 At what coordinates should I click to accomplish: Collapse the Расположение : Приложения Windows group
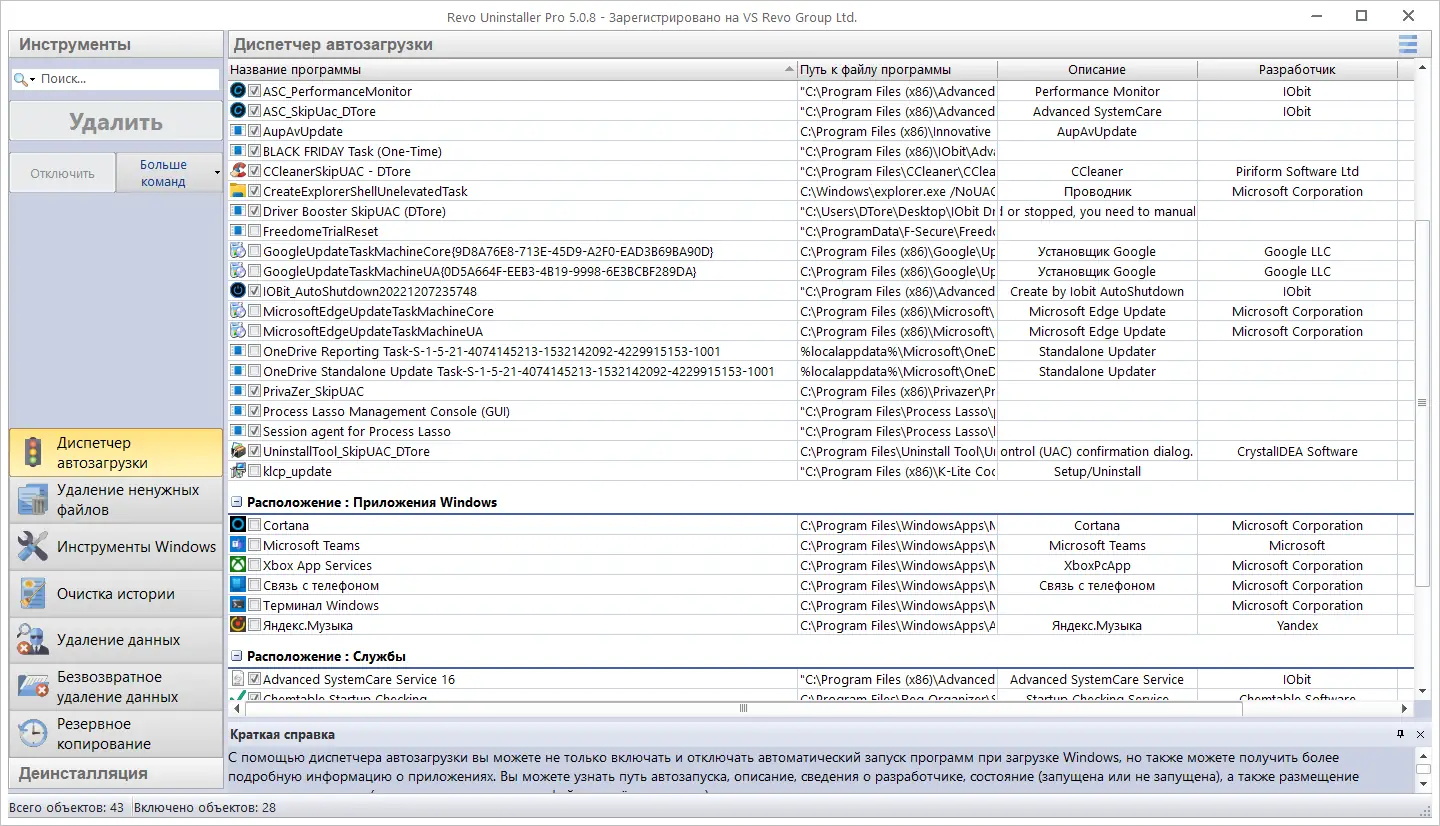pyautogui.click(x=237, y=502)
